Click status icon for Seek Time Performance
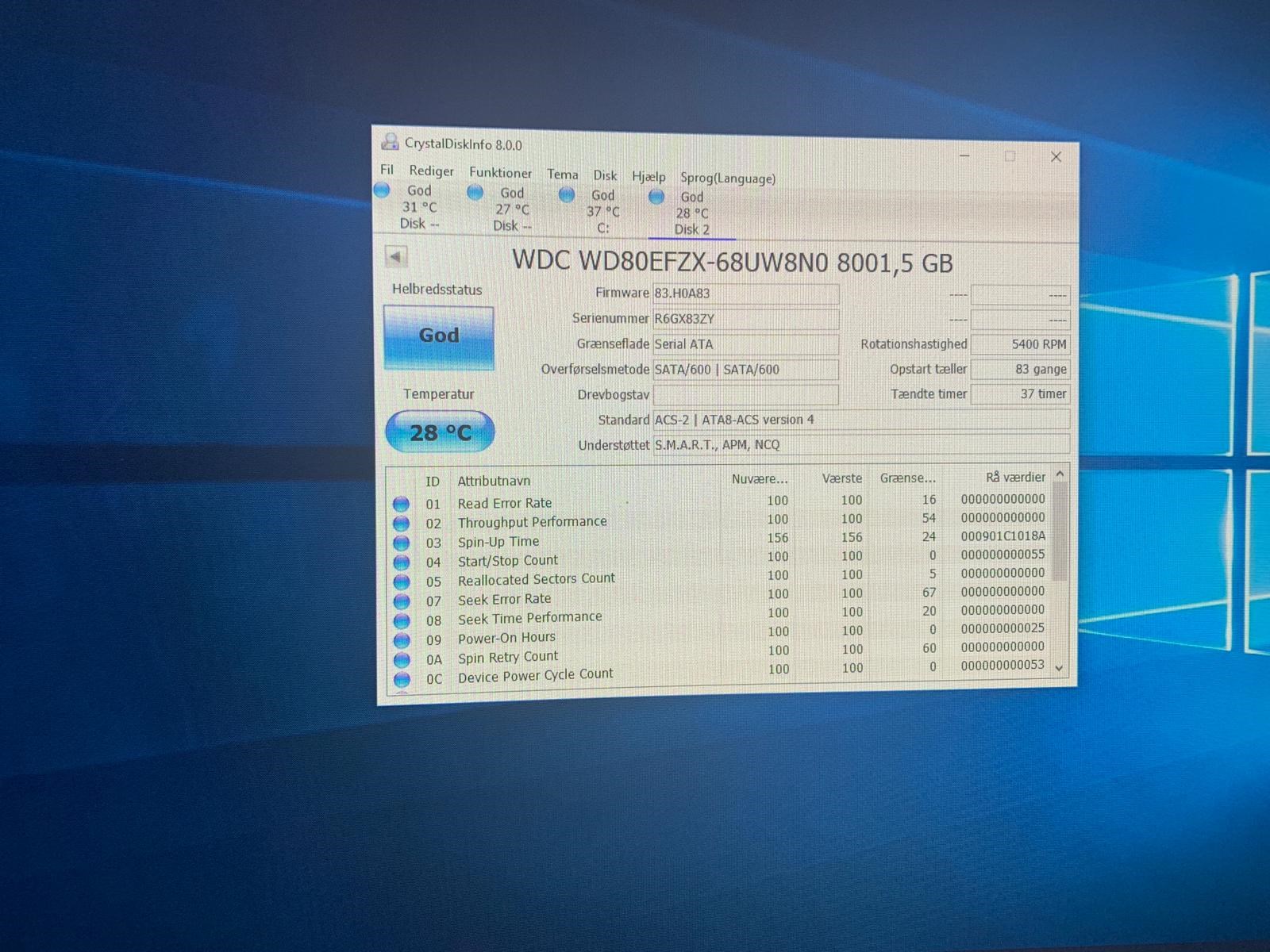This screenshot has width=1270, height=952. tap(401, 621)
